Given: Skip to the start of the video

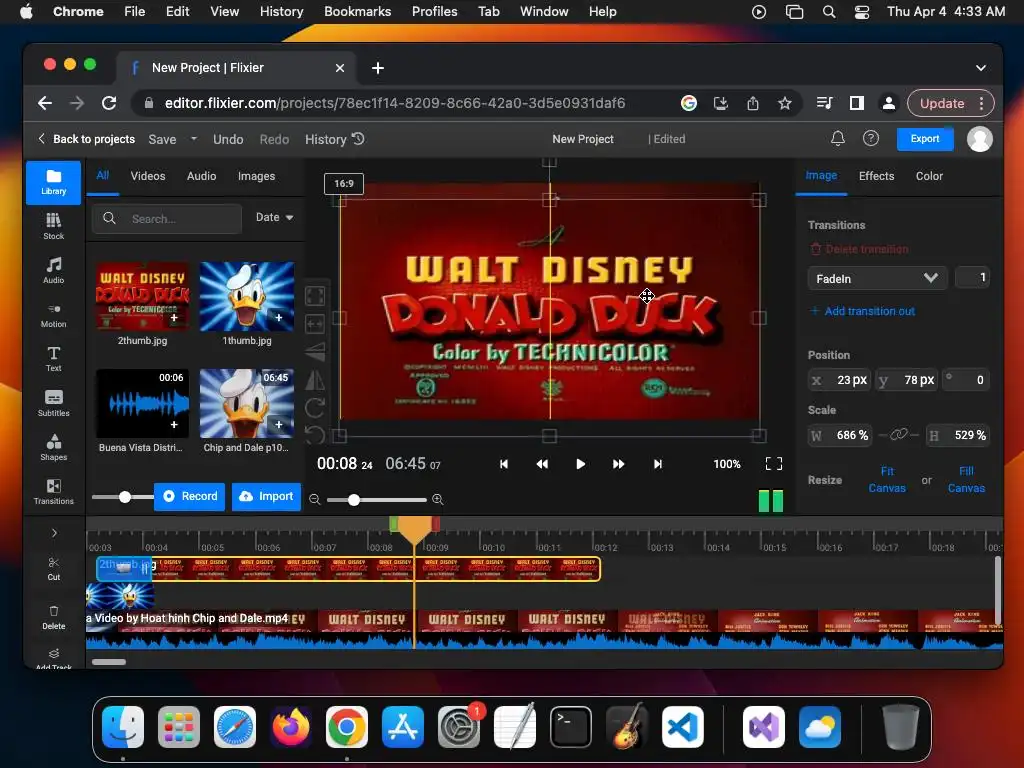Looking at the screenshot, I should [x=504, y=464].
